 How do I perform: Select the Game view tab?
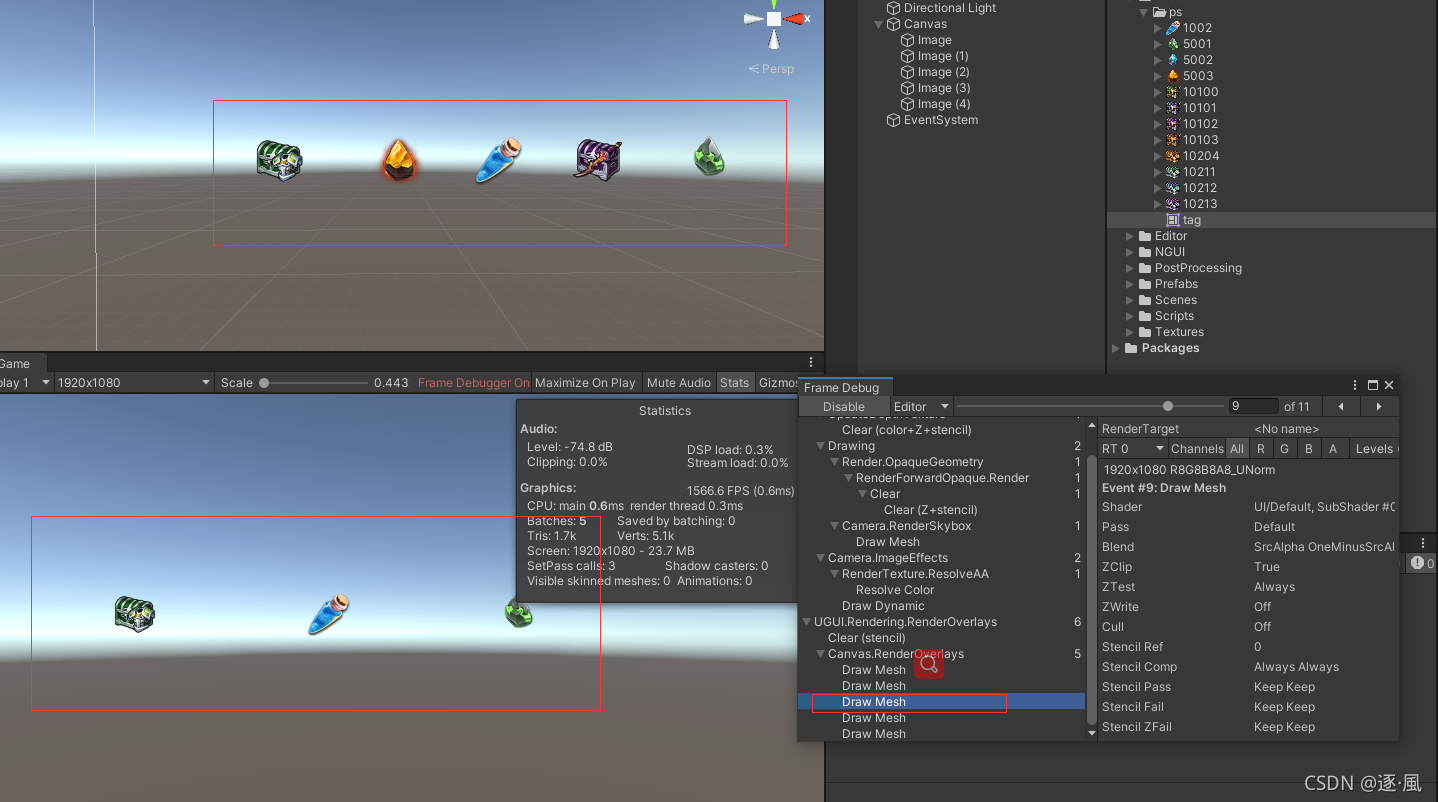[x=15, y=364]
